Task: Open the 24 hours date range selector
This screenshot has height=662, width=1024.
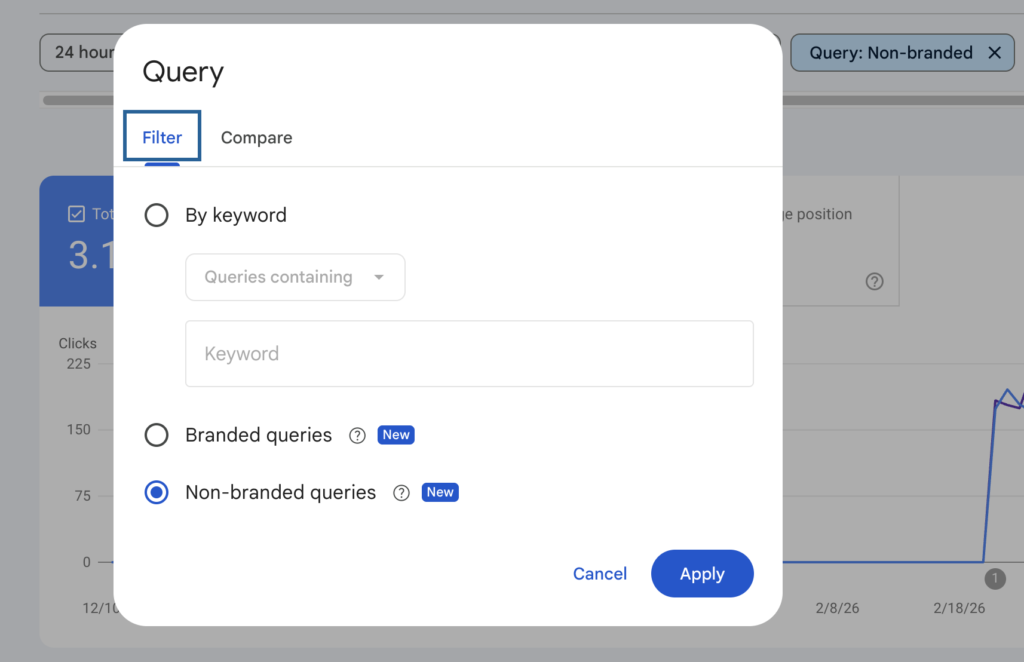Action: tap(82, 52)
